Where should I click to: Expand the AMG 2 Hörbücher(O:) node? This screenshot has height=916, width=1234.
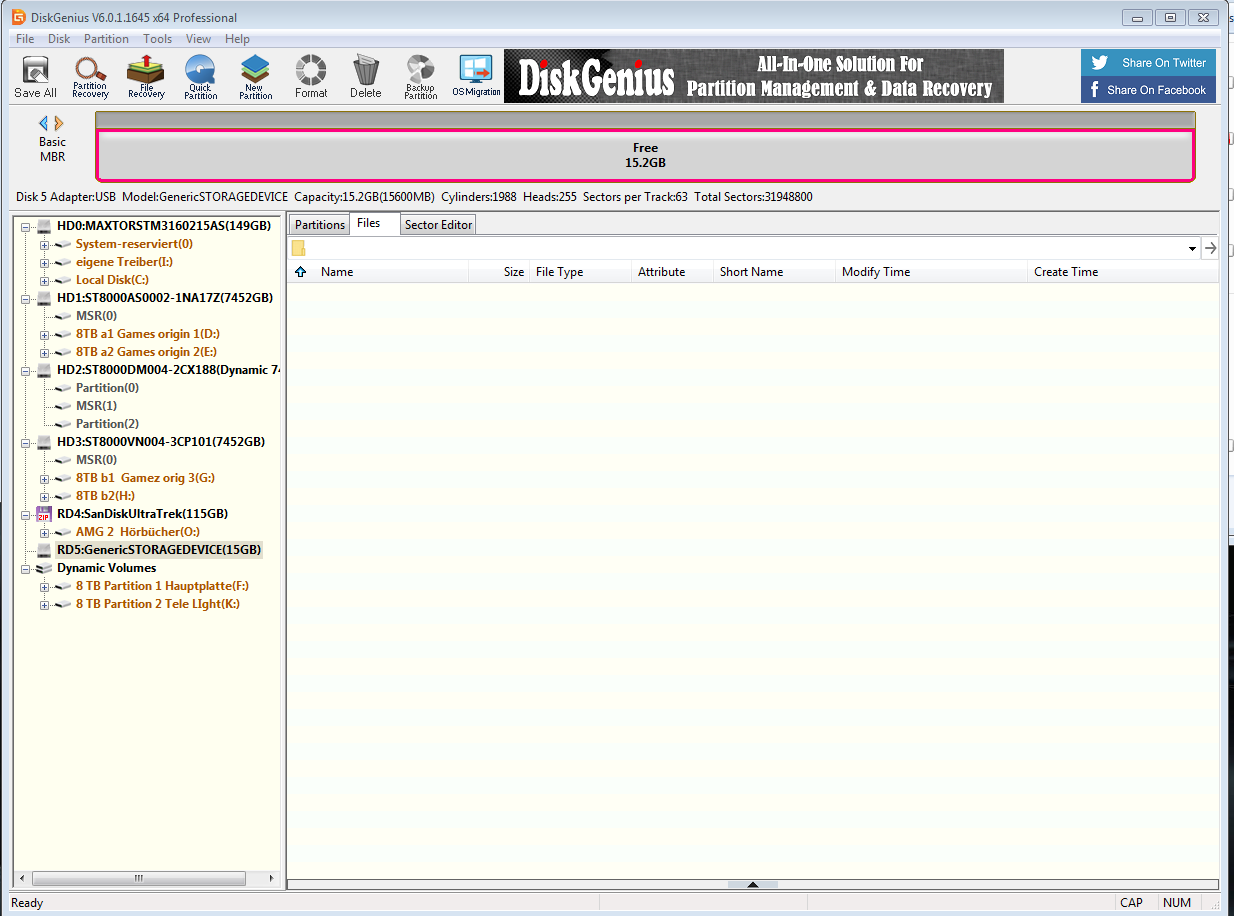click(x=44, y=532)
